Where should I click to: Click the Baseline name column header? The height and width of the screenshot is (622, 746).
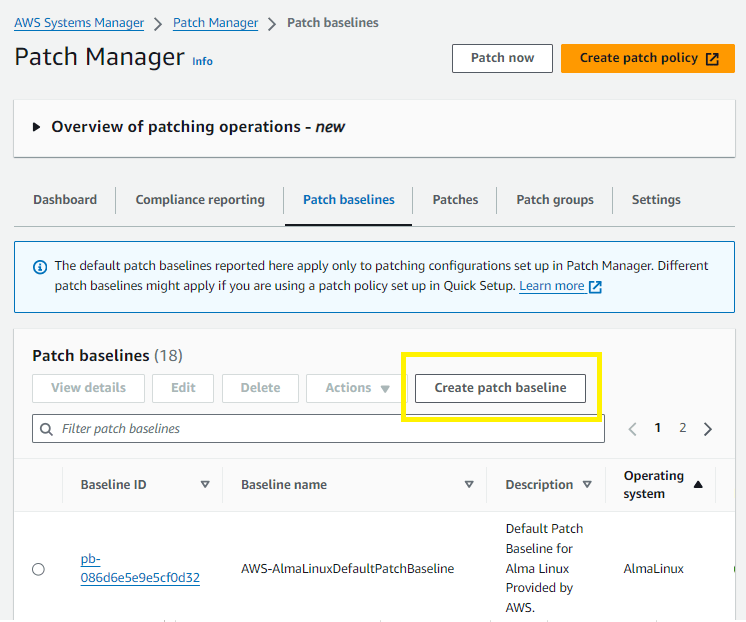pos(284,485)
